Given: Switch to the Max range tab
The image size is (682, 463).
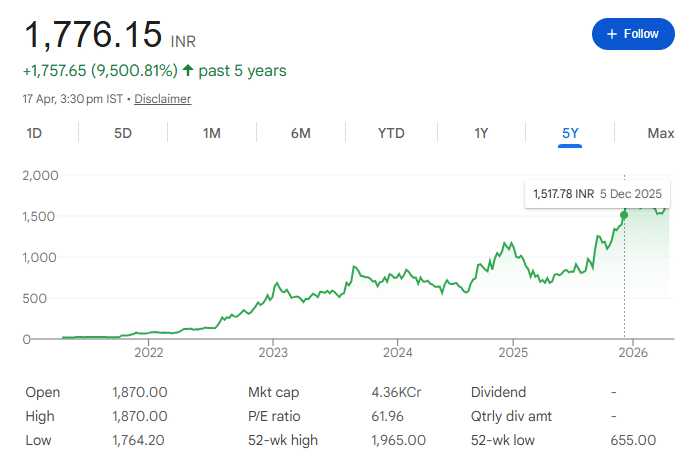Looking at the screenshot, I should (660, 133).
